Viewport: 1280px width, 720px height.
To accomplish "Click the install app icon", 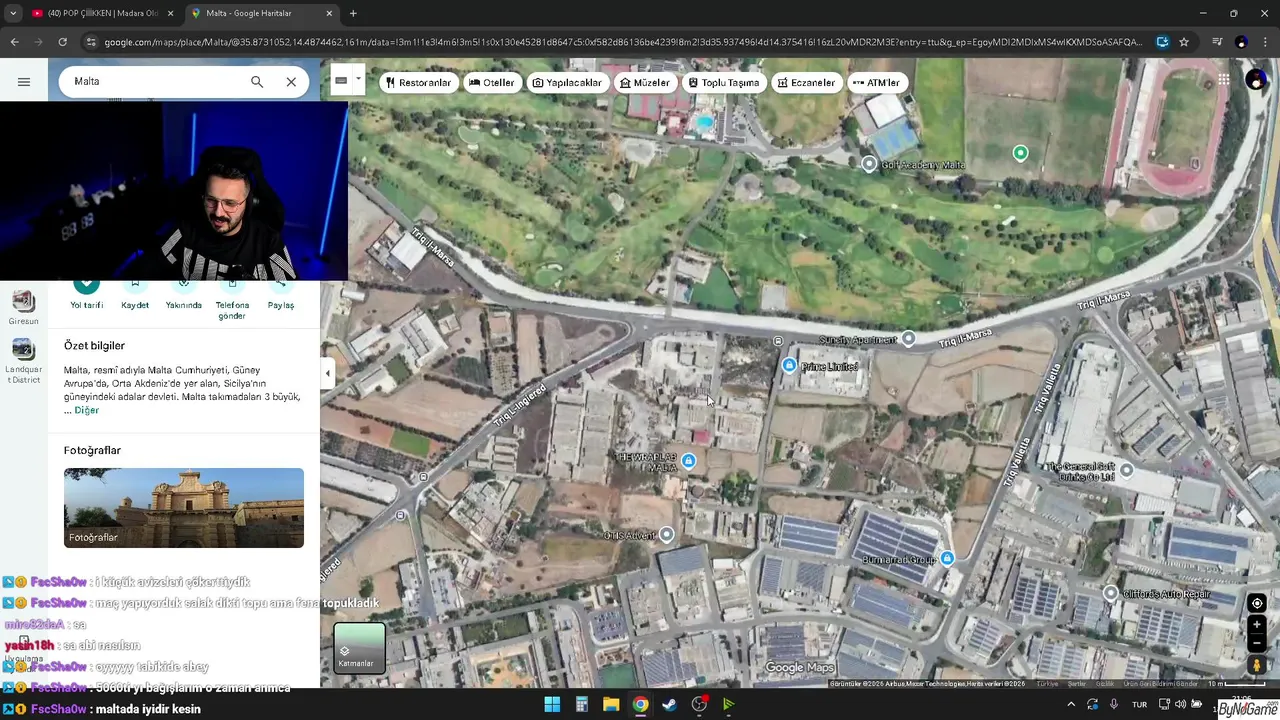I will (1162, 42).
